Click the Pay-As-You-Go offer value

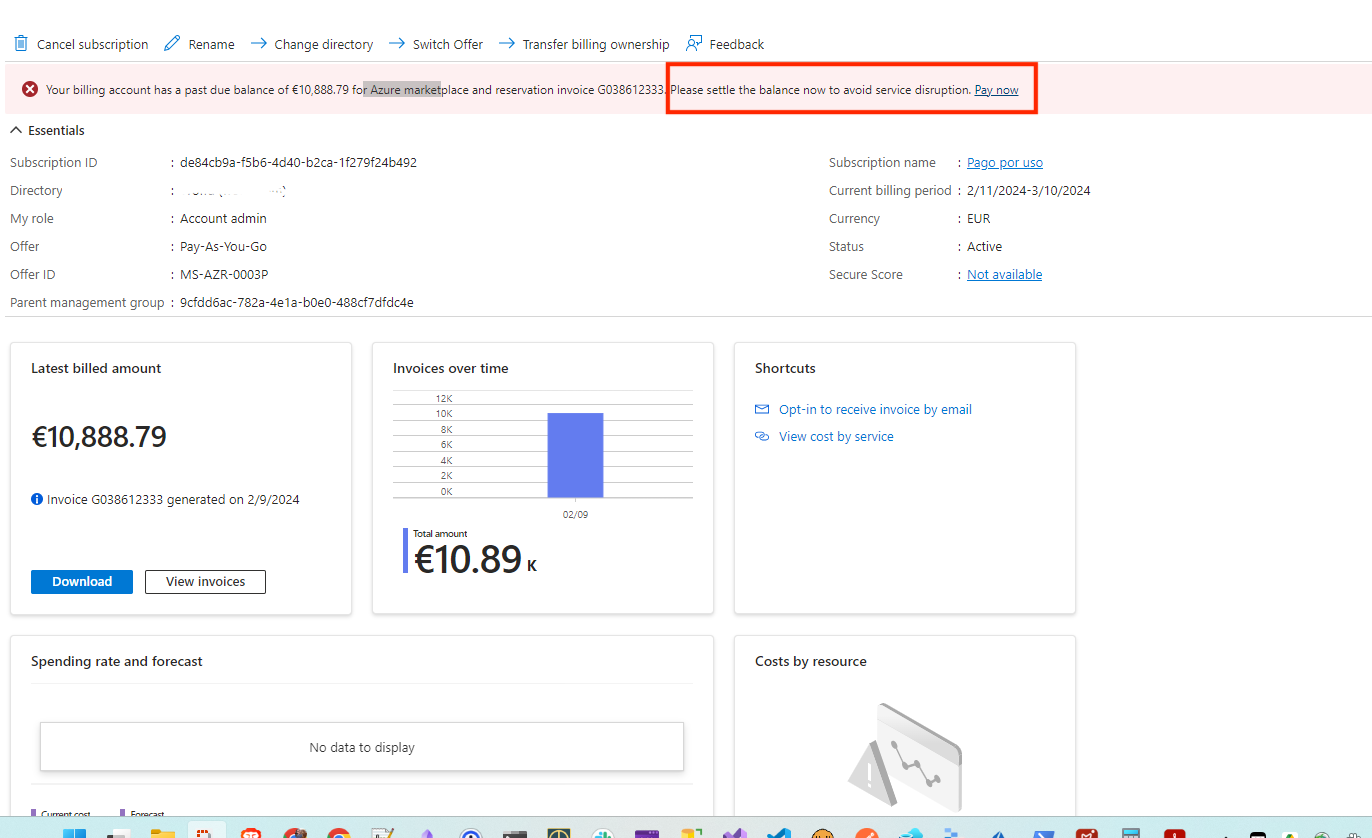coord(223,246)
